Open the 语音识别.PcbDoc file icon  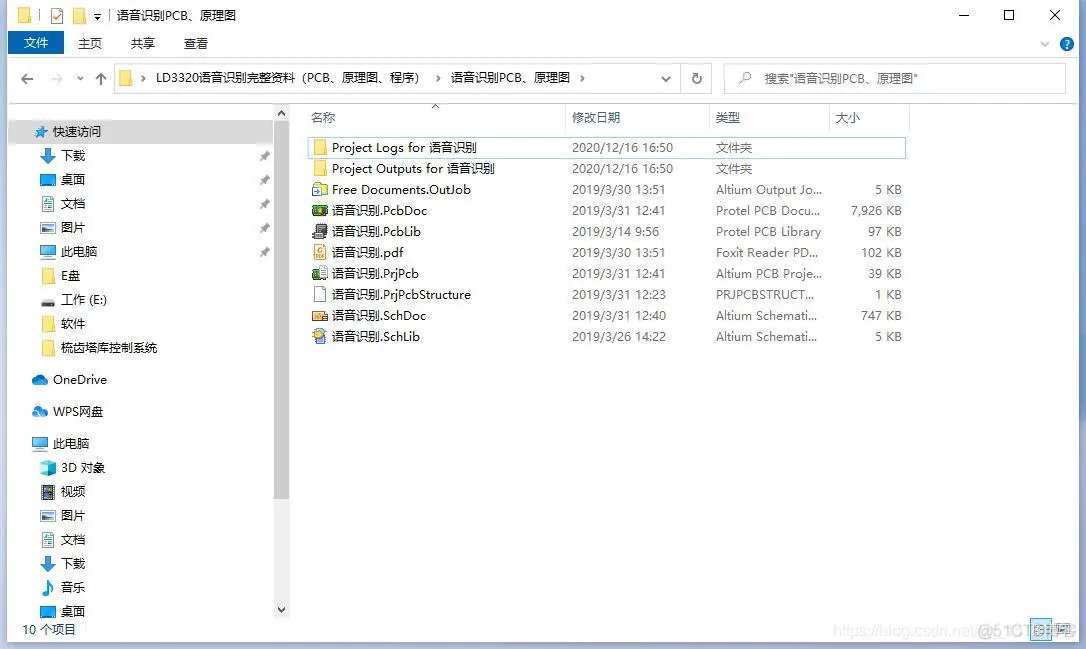point(319,211)
